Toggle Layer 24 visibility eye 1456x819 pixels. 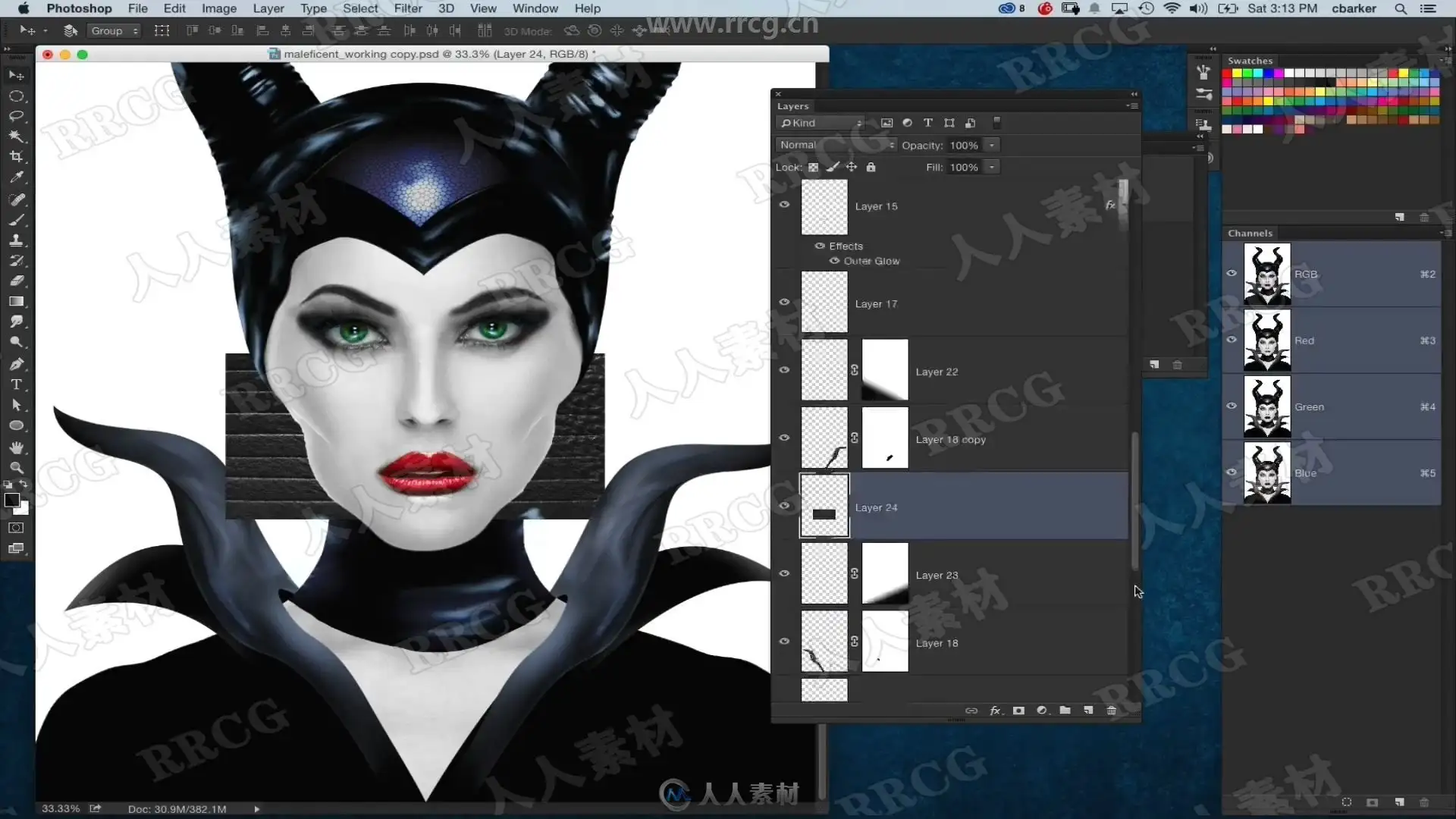785,506
